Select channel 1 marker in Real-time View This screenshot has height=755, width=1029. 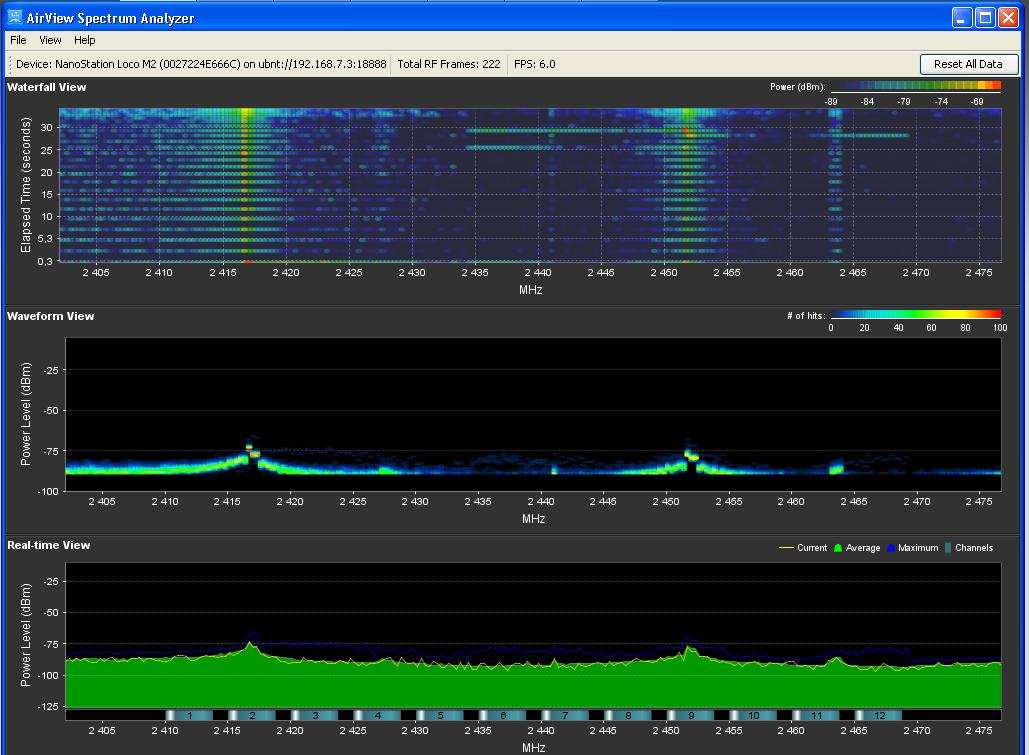click(189, 716)
